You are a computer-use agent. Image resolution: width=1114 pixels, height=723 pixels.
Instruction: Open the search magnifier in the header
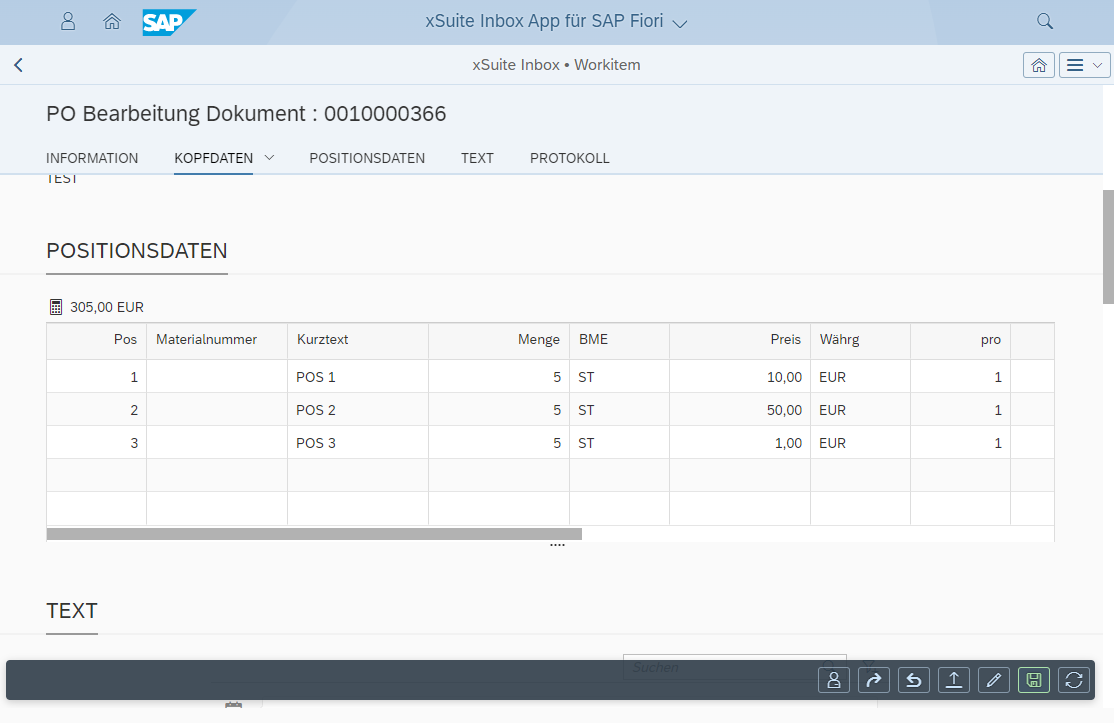point(1045,21)
